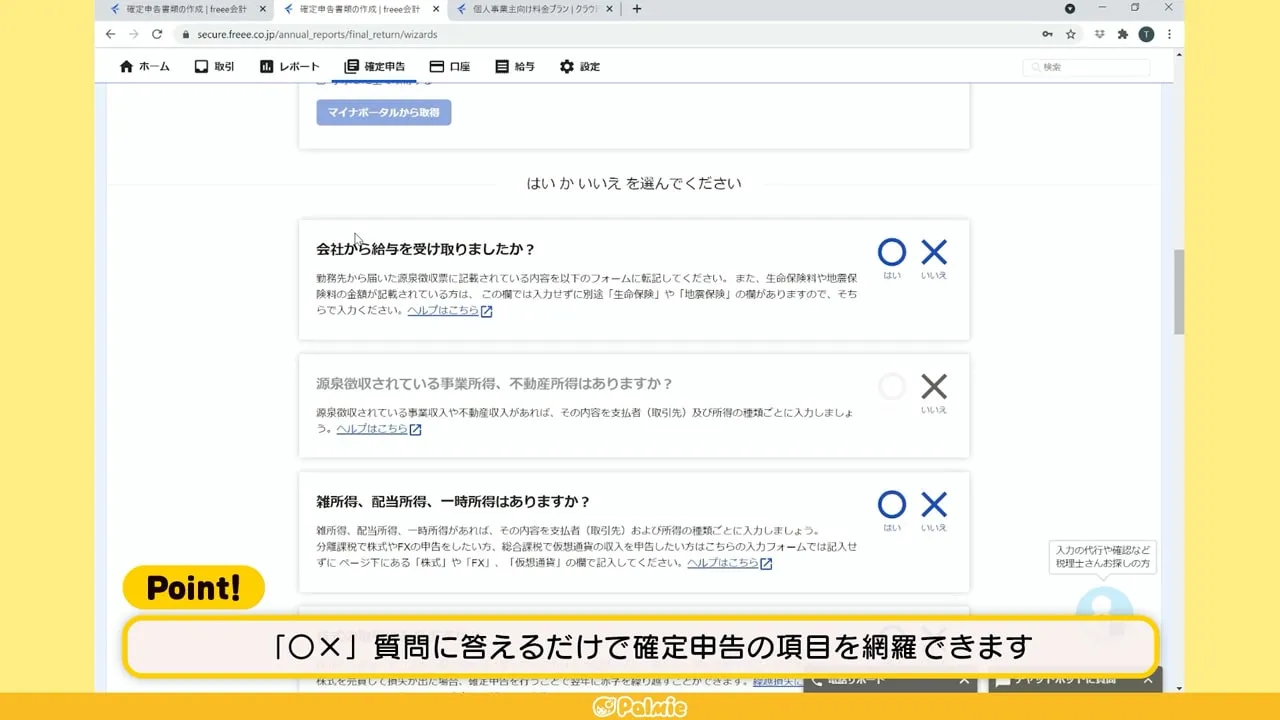Viewport: 1280px width, 720px height.
Task: Click the マイナポータルから取得 button
Action: (383, 112)
